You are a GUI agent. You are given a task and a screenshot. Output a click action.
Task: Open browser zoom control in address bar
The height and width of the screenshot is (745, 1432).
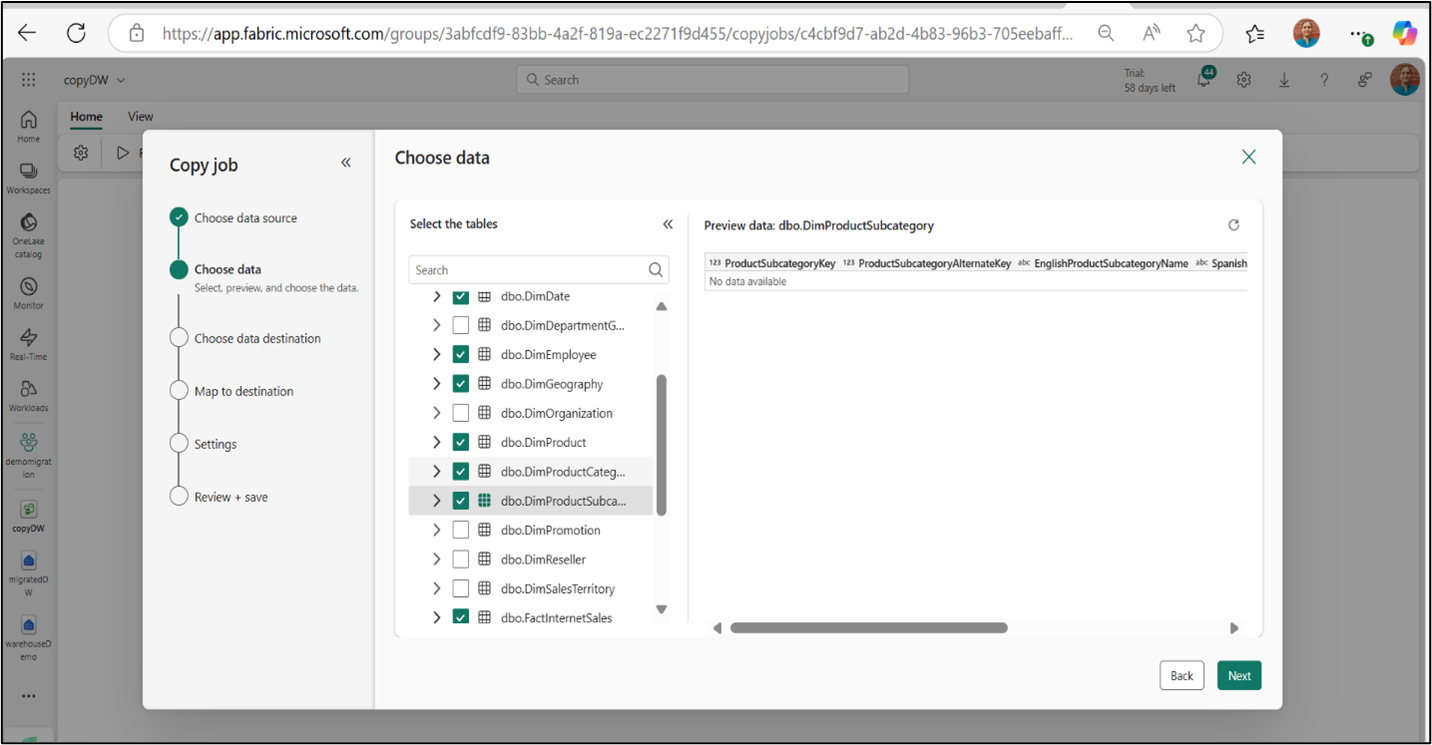[x=1106, y=33]
